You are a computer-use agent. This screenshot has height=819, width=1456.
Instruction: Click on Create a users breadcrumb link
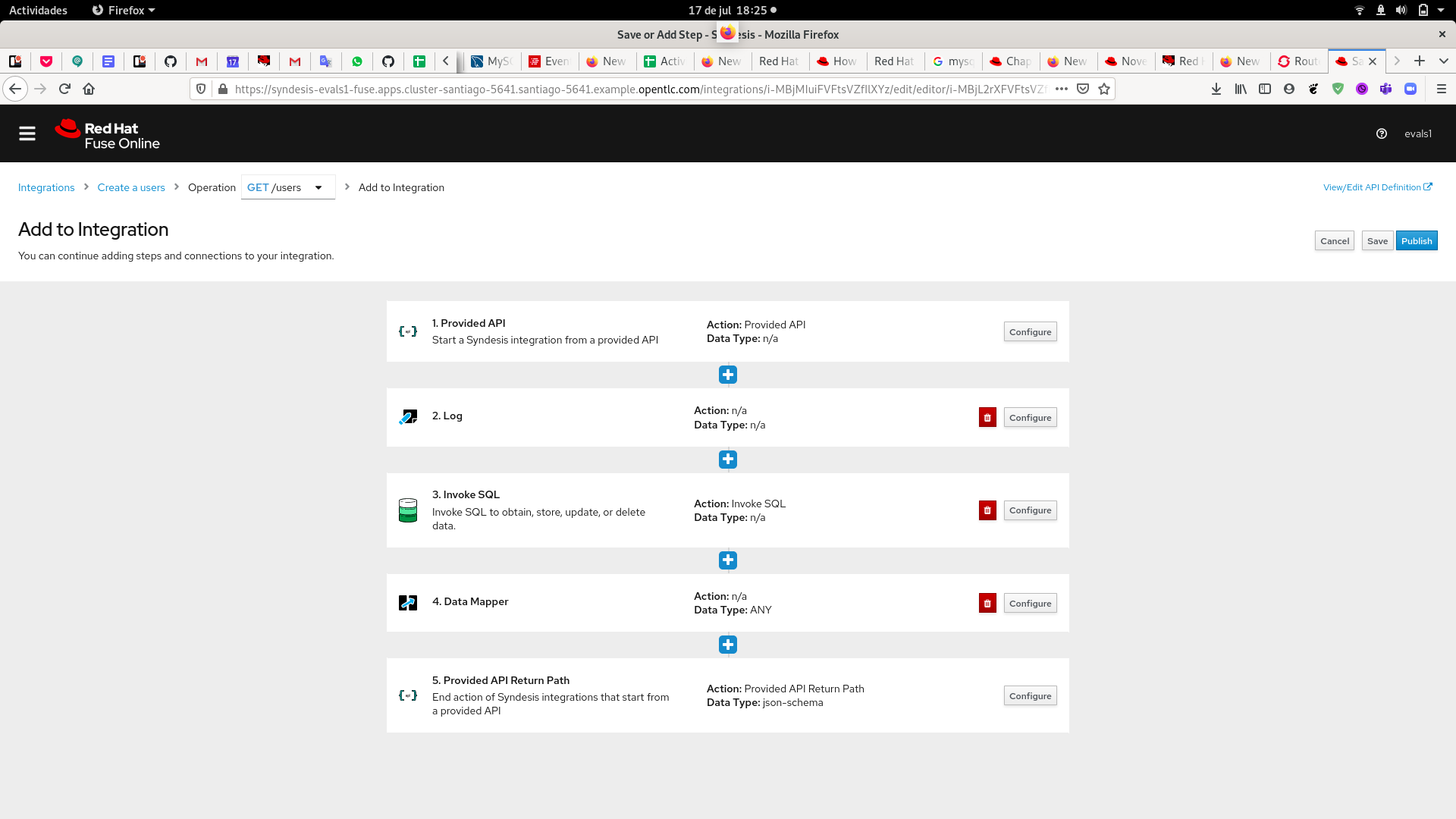coord(131,187)
